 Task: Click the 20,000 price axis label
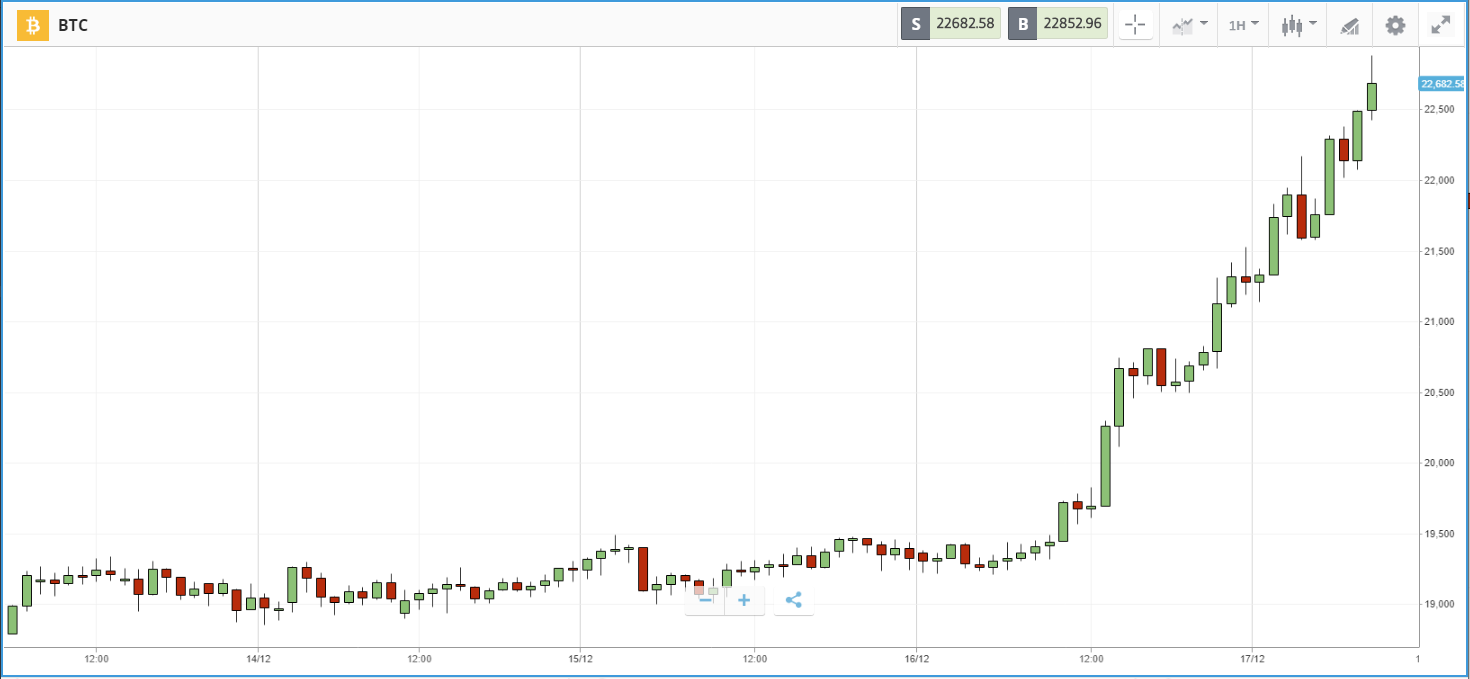pyautogui.click(x=1439, y=463)
